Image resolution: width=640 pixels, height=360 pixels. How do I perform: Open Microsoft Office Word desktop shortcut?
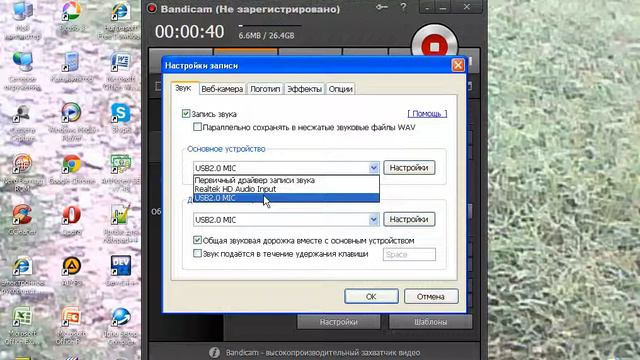pos(120,62)
